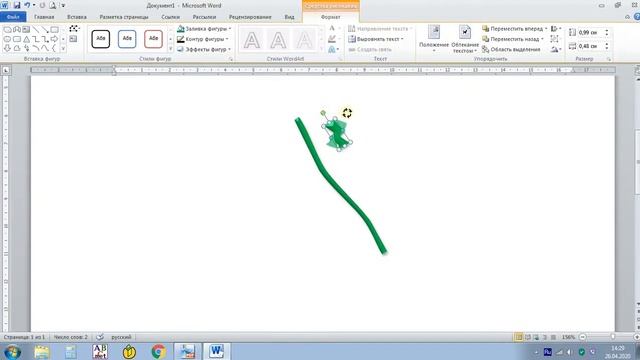Click Переместить вперед
The width and height of the screenshot is (640, 360).
515,29
